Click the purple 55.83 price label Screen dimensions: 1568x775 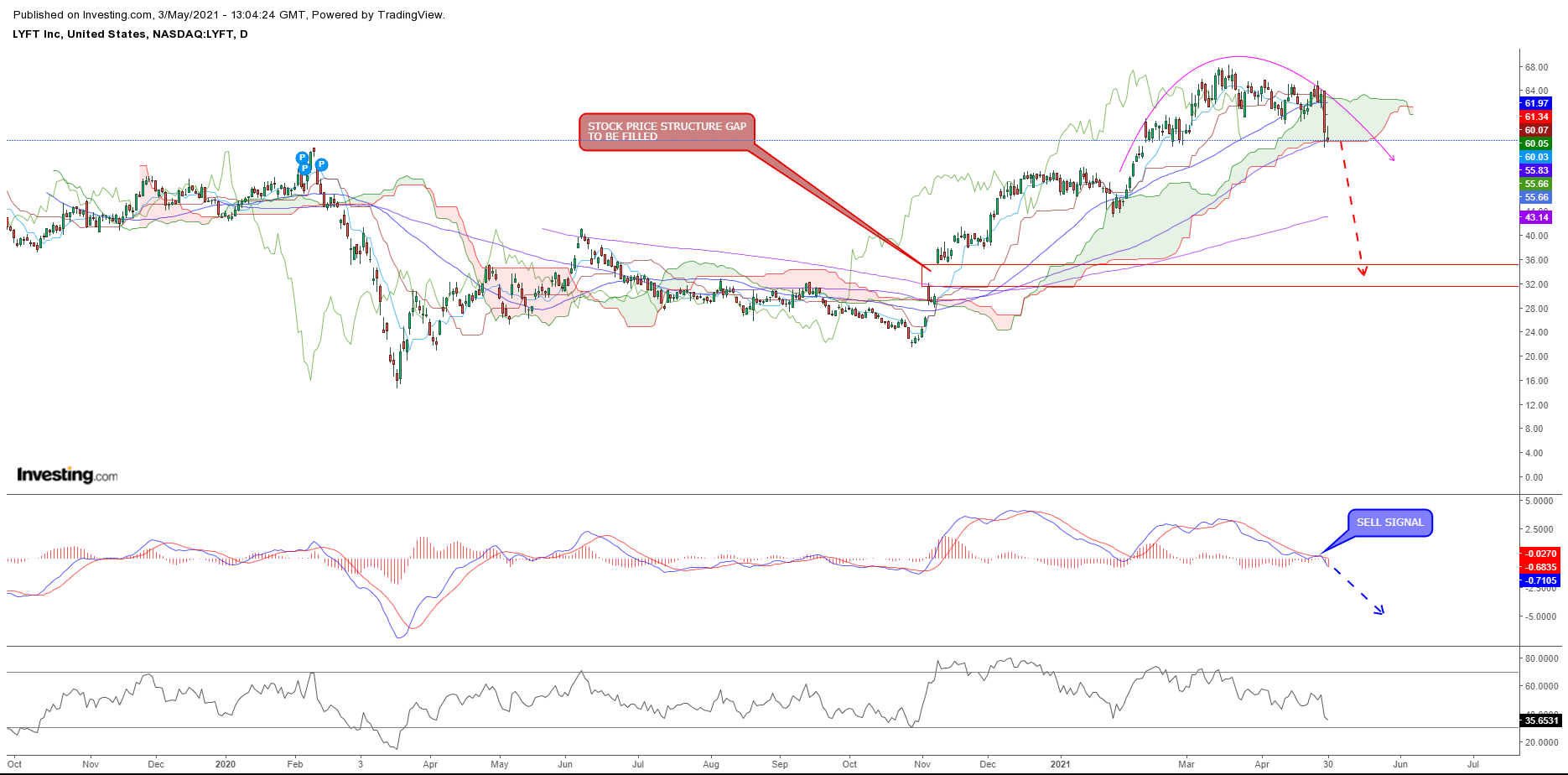[x=1536, y=171]
